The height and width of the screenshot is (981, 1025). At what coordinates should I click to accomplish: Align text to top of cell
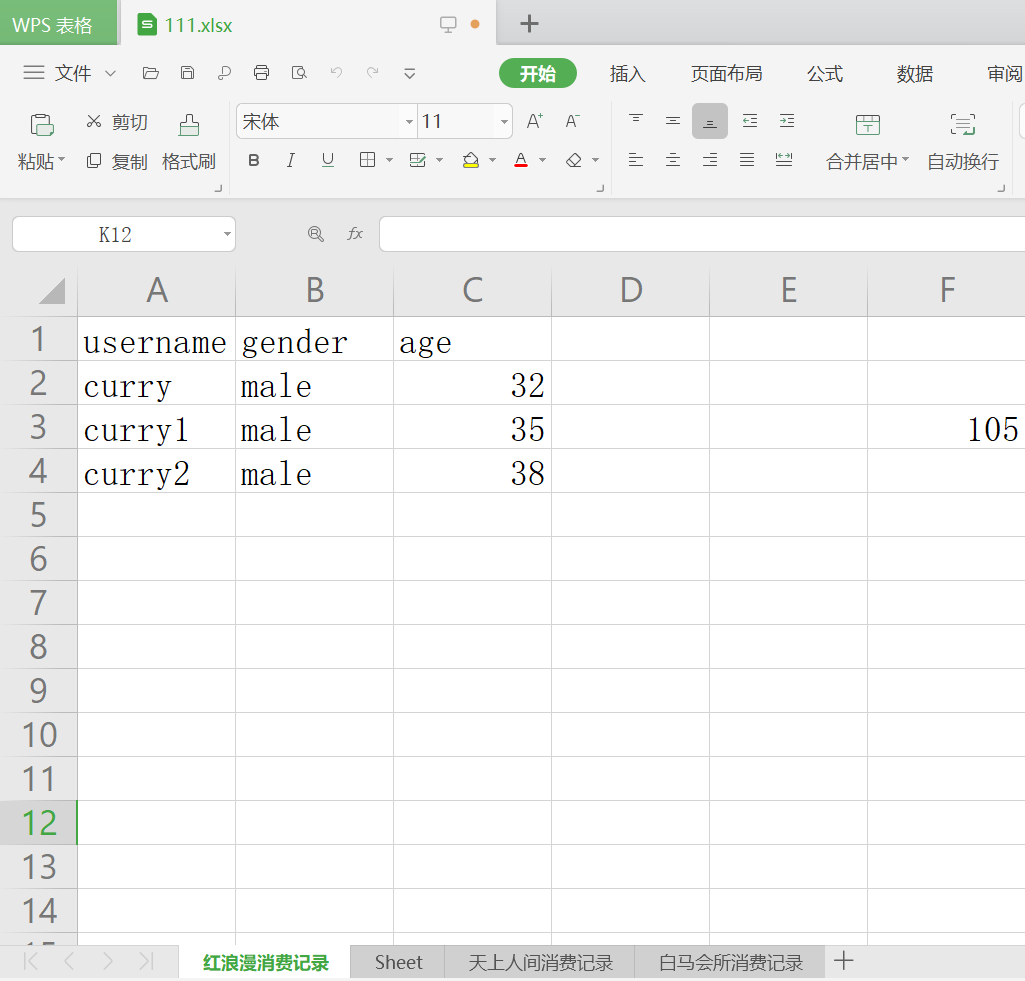(635, 121)
